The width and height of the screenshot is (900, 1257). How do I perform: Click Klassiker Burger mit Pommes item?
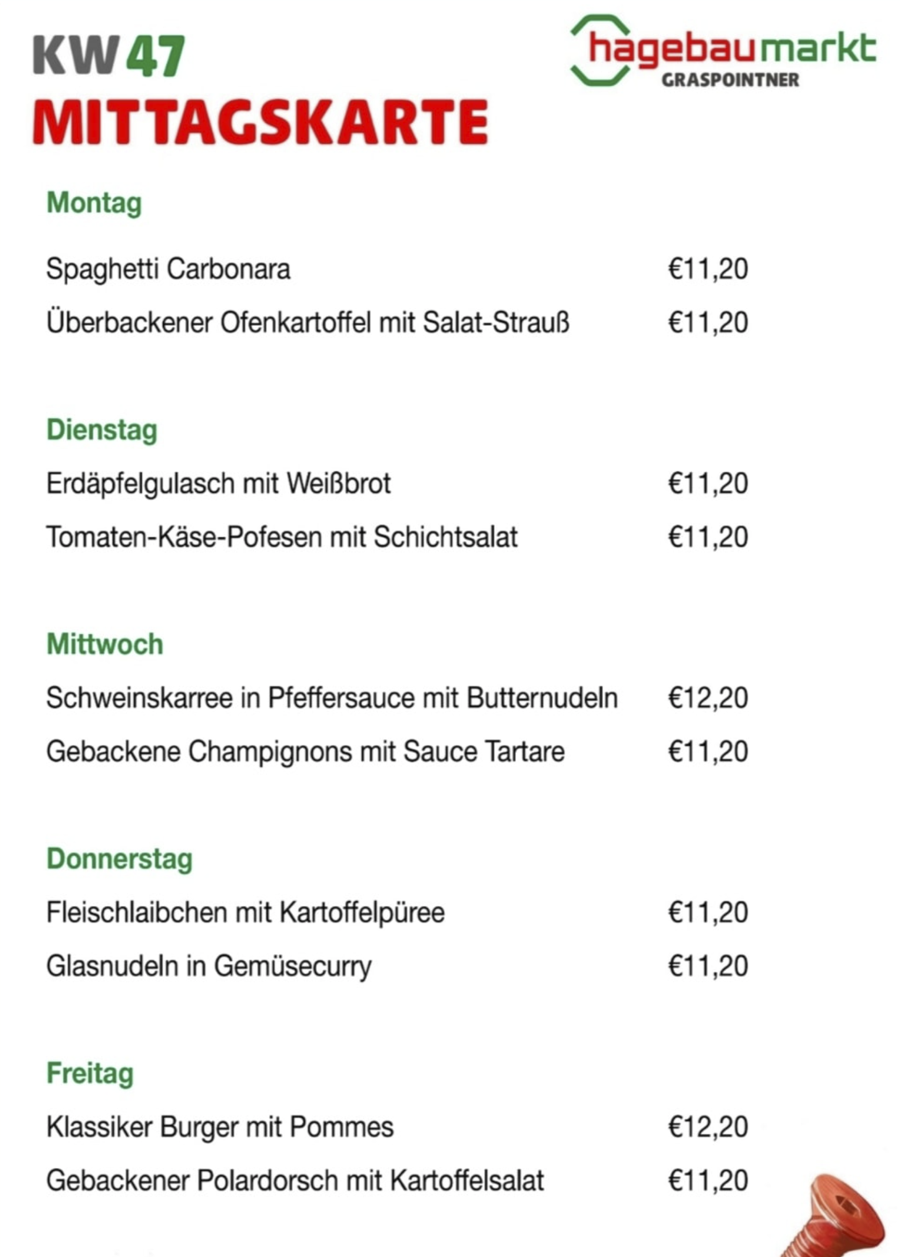coord(220,1127)
